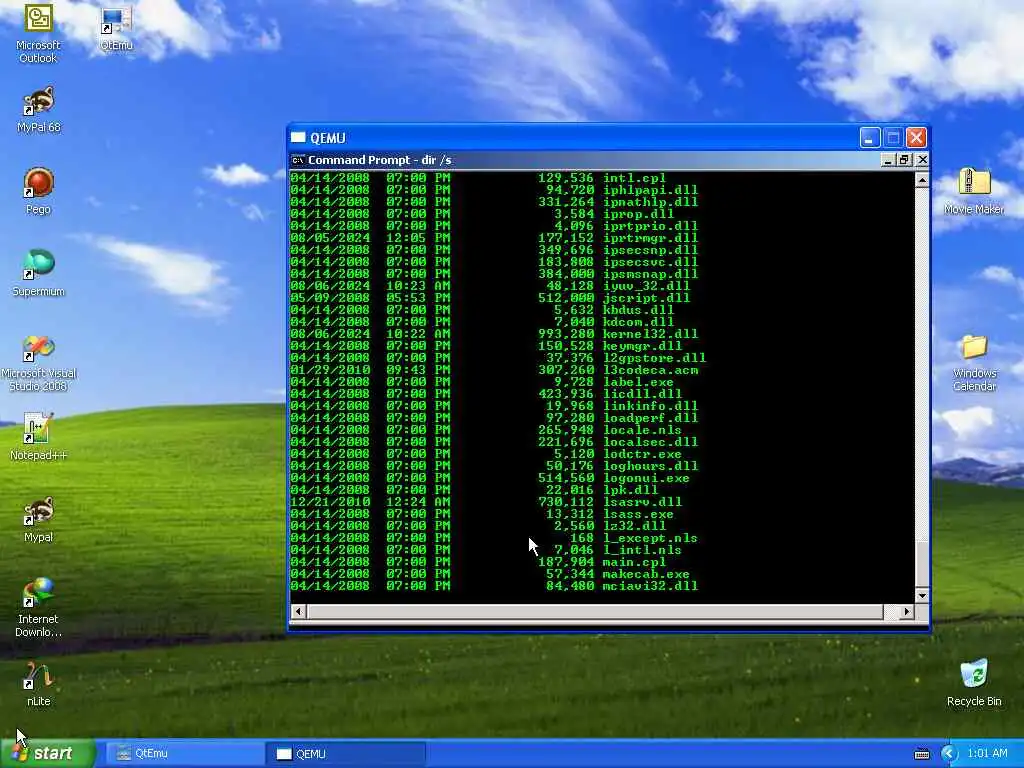Image resolution: width=1024 pixels, height=768 pixels.
Task: Click the taskbar clock showing 1:01 AM
Action: tap(987, 753)
